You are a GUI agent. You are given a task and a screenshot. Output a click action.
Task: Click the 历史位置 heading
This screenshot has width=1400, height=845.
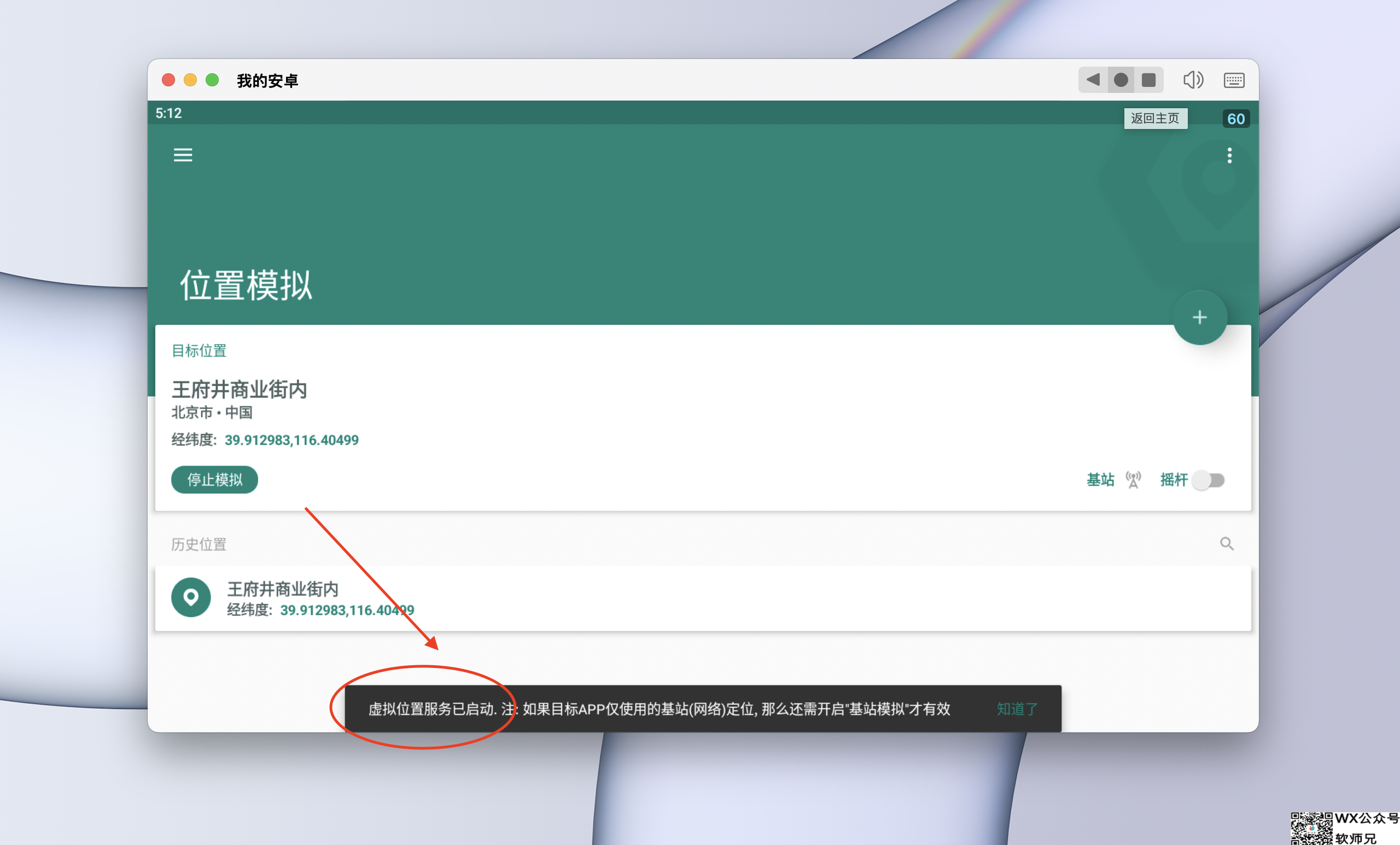coord(199,544)
